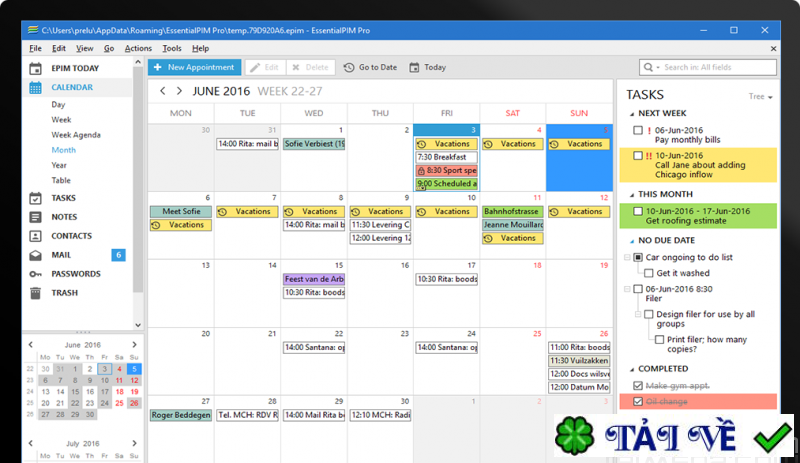Switch to Year calendar view
800x463 pixels.
tap(59, 165)
